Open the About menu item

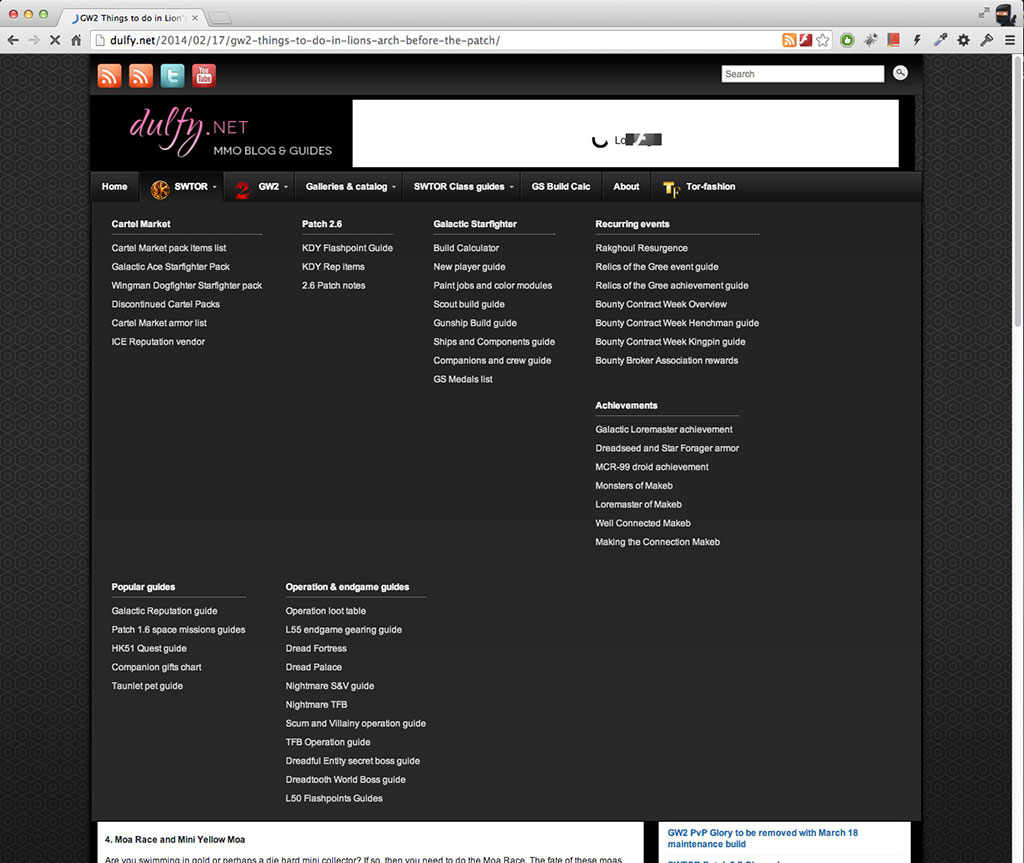tap(626, 187)
